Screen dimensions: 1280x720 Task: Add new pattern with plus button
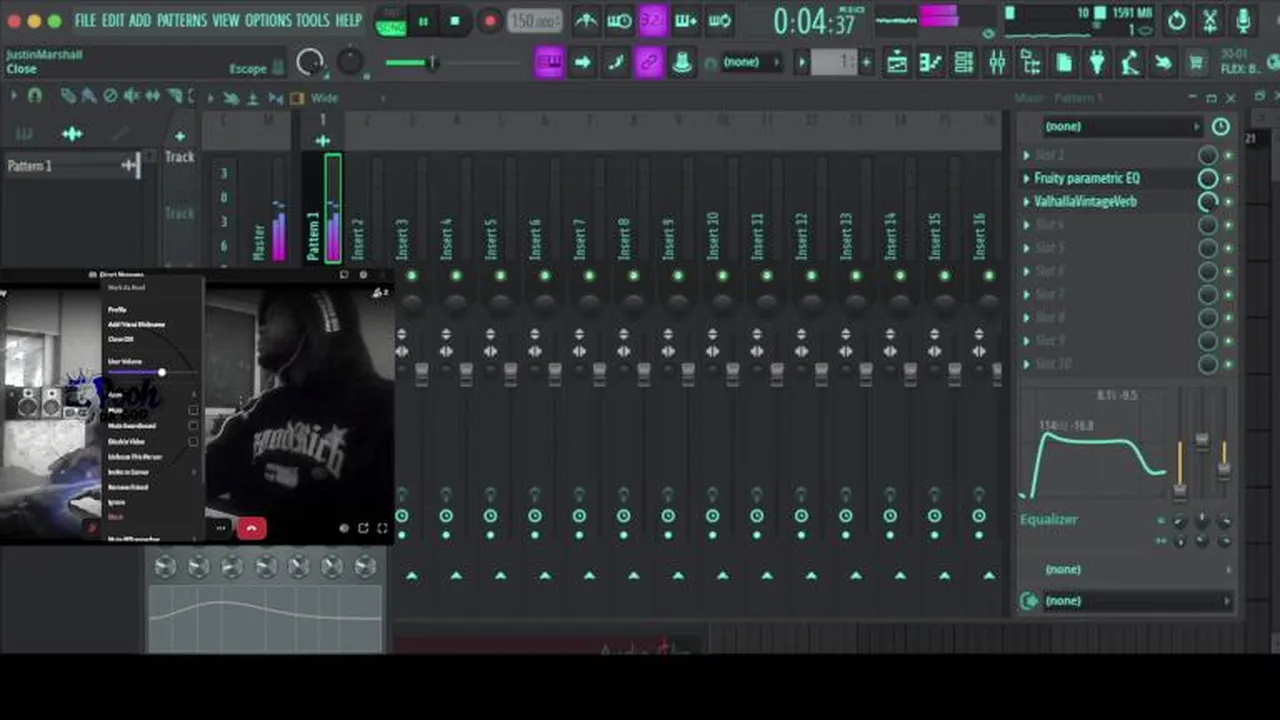866,63
